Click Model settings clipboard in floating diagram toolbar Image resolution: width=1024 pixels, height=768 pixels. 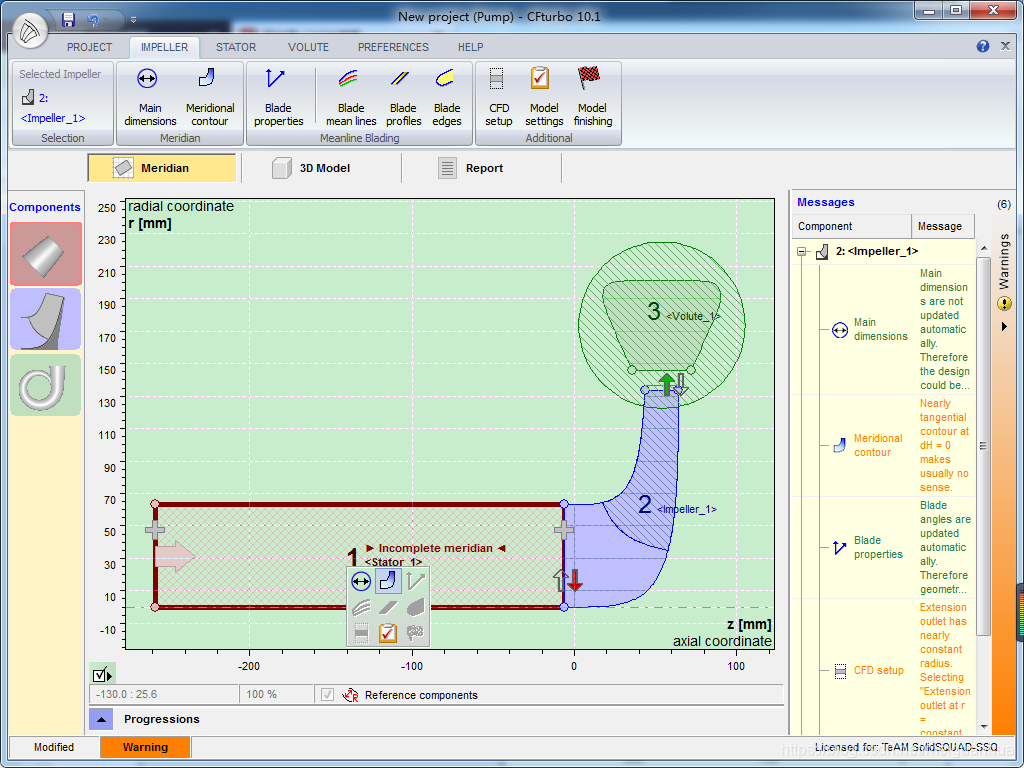pos(388,632)
